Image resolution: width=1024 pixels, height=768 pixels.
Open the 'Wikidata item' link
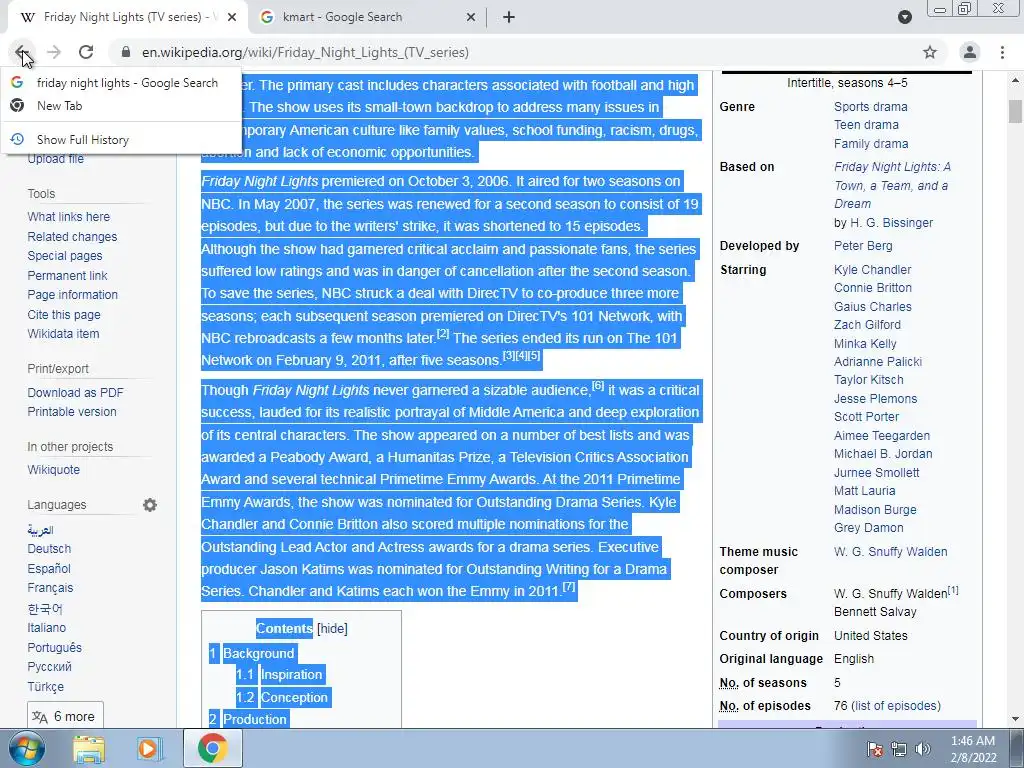[x=63, y=334]
